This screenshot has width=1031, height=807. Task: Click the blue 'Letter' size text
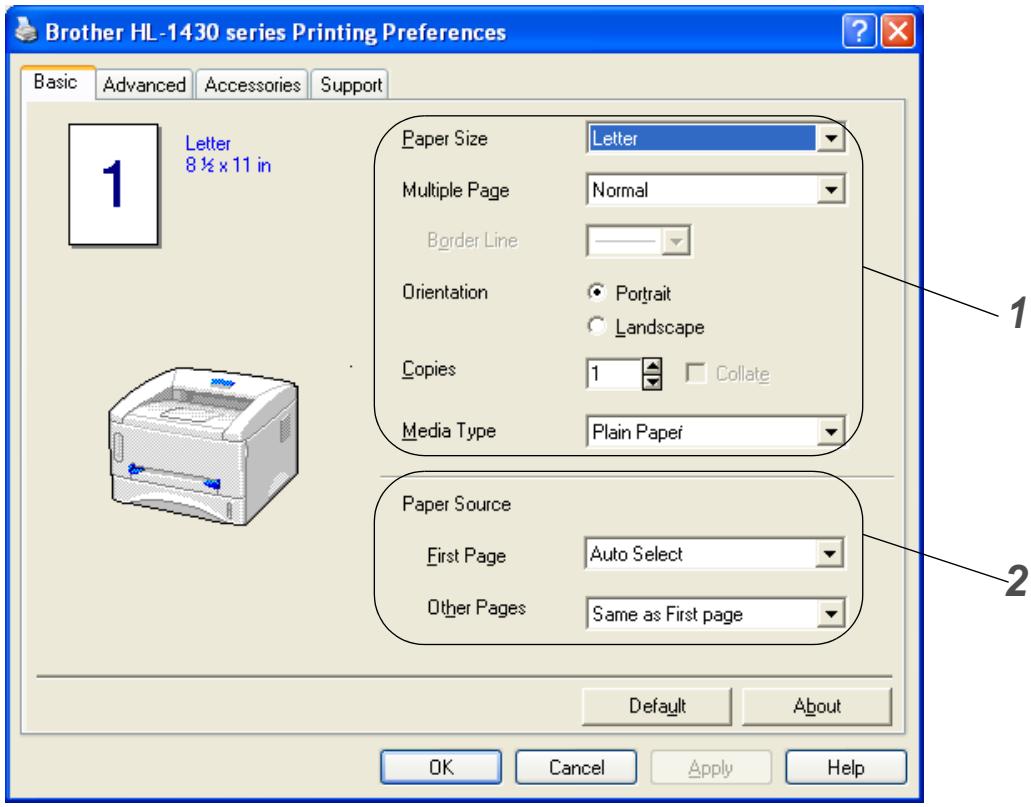pyautogui.click(x=208, y=143)
